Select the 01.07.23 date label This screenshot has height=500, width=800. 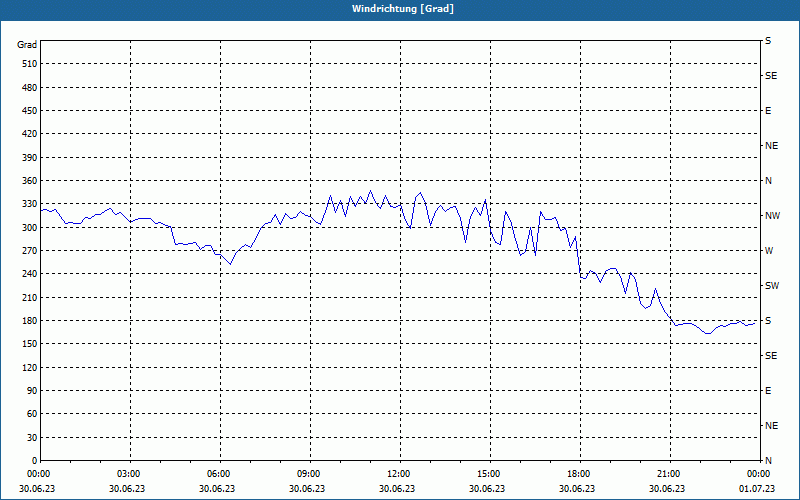coord(757,489)
